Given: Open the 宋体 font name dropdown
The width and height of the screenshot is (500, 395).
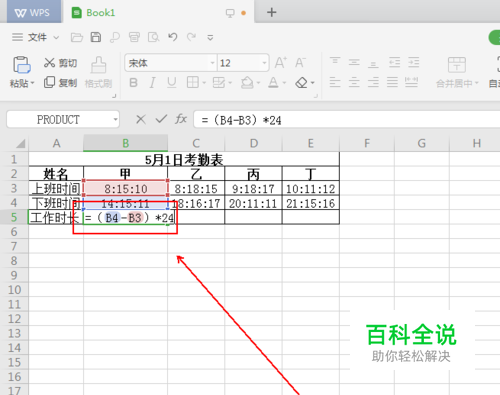Looking at the screenshot, I should click(212, 63).
